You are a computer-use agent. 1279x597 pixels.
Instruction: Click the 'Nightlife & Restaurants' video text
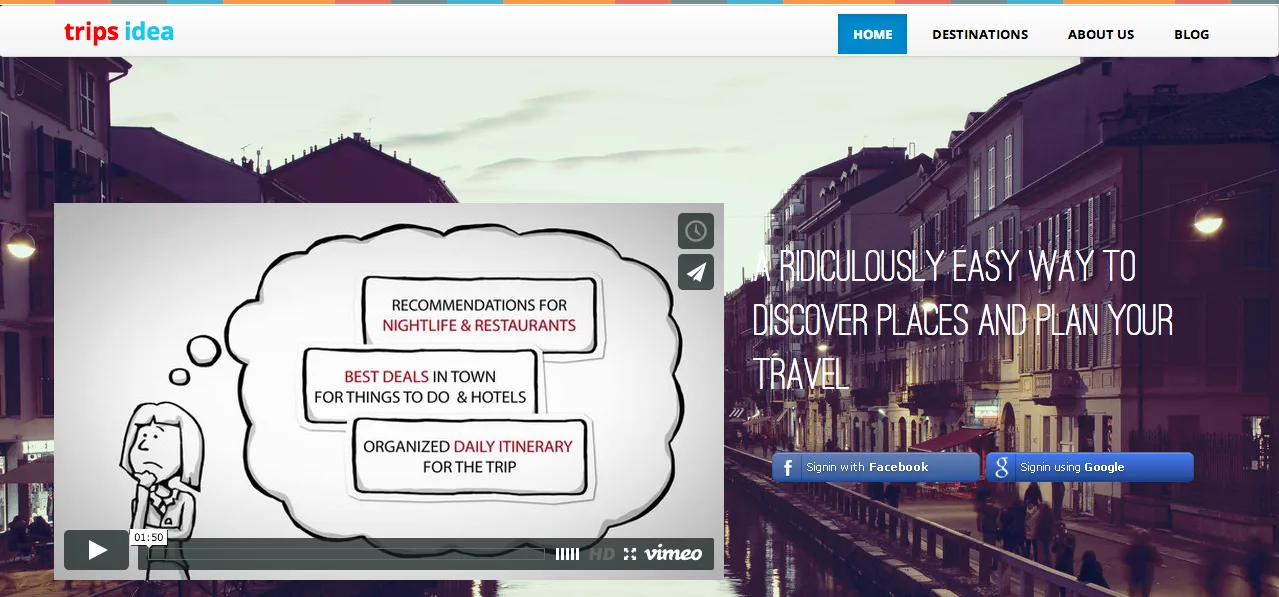point(479,325)
